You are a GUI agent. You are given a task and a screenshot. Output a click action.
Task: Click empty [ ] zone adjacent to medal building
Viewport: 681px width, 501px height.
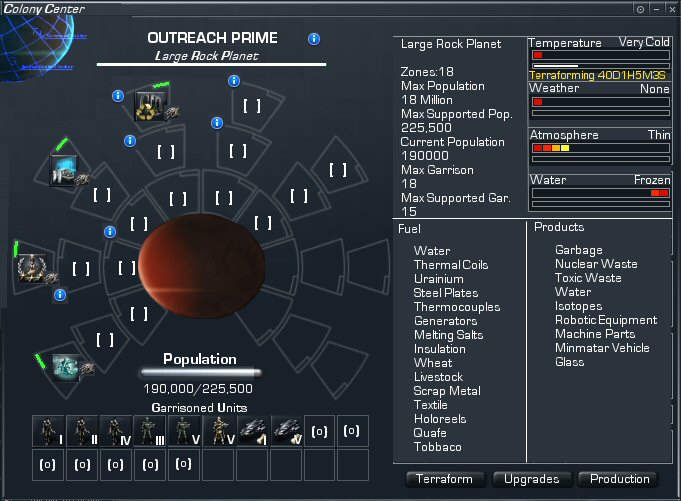pyautogui.click(x=81, y=269)
